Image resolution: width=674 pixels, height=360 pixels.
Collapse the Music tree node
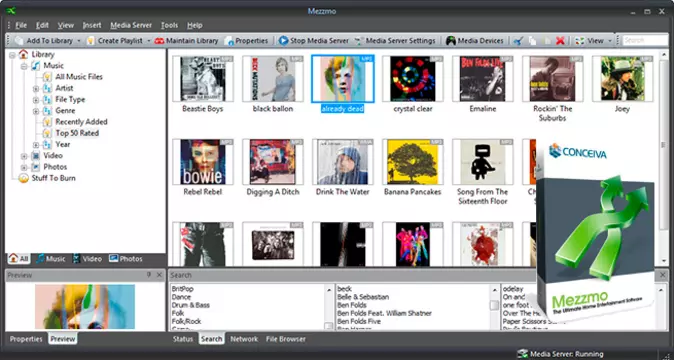click(24, 66)
